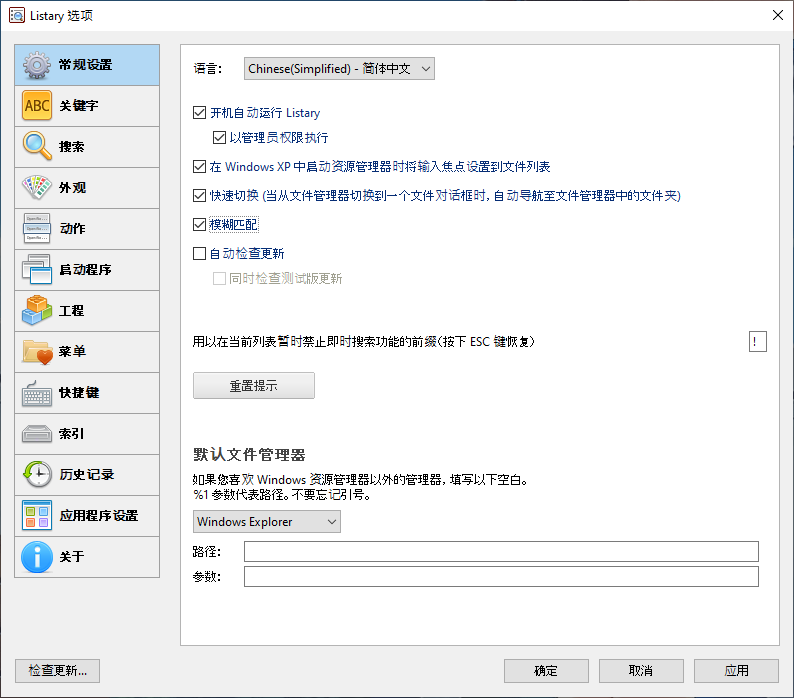794x698 pixels.
Task: Select the color swatches 外观 icon
Action: (37, 188)
